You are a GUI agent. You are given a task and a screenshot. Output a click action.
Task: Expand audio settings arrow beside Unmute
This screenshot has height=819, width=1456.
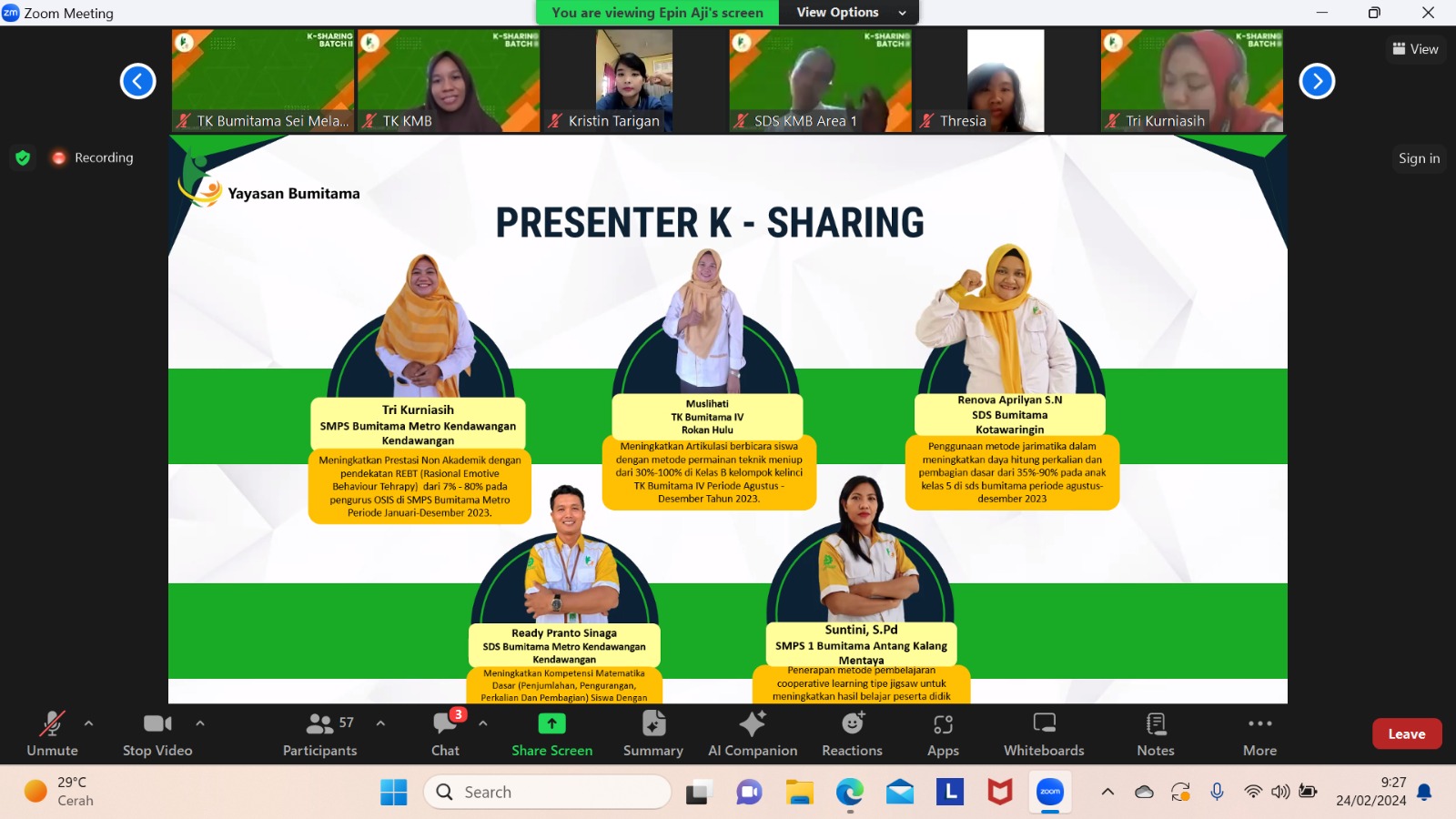coord(88,723)
